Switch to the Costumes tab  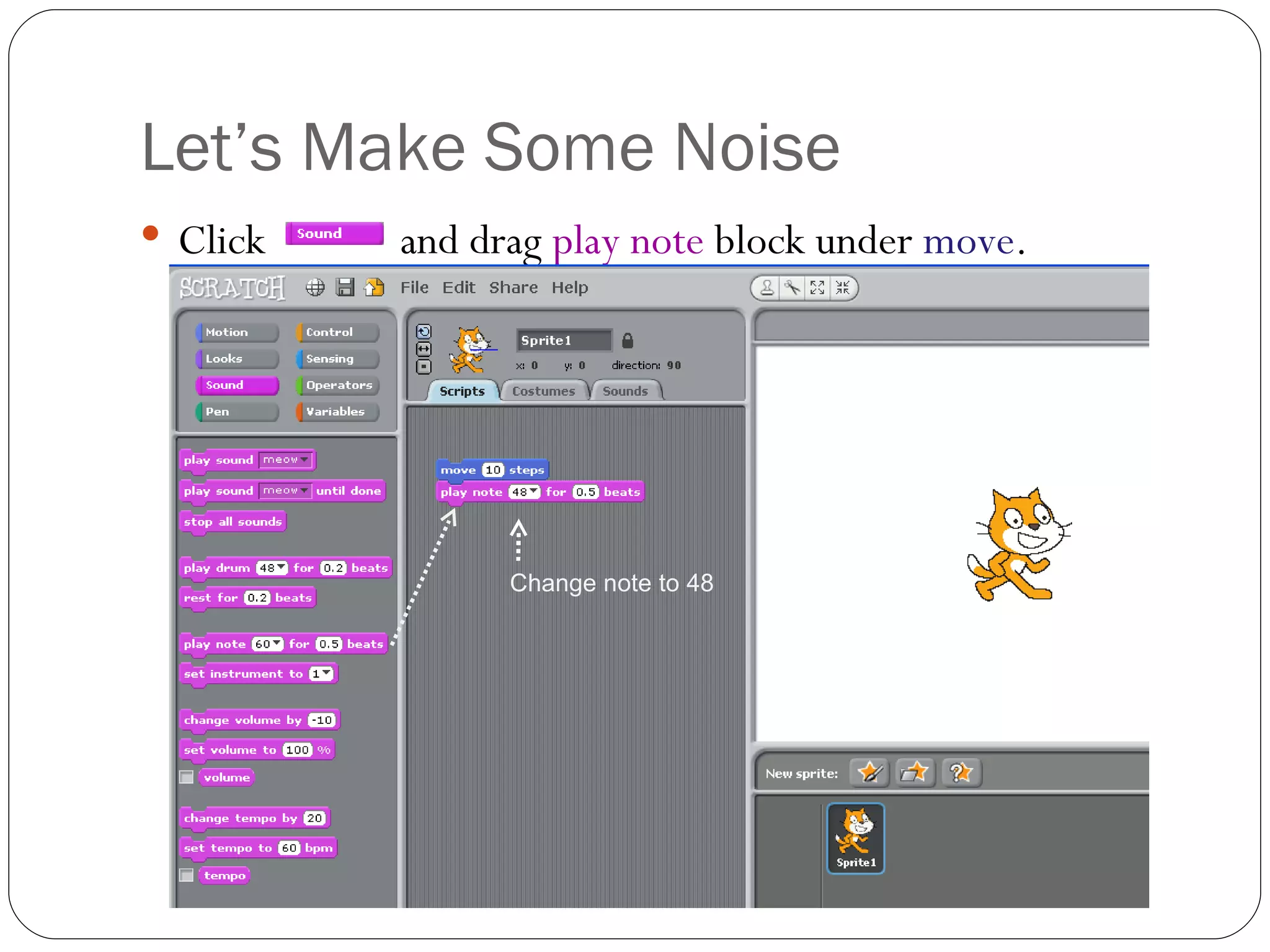[543, 391]
